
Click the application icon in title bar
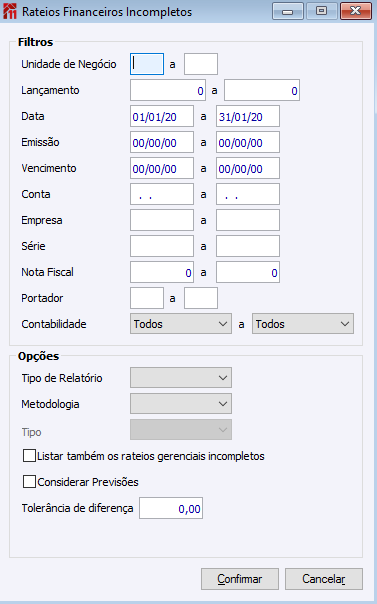click(x=10, y=12)
